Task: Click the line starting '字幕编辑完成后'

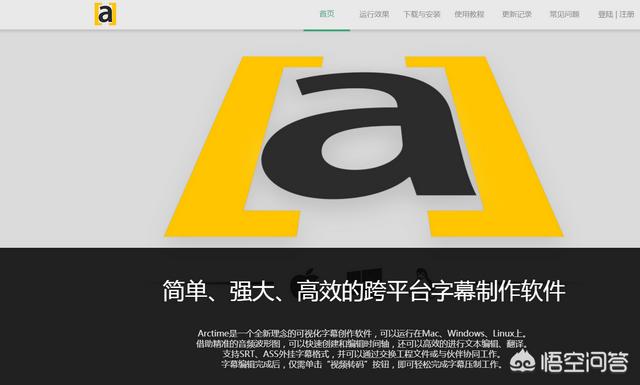Action: pyautogui.click(x=362, y=364)
